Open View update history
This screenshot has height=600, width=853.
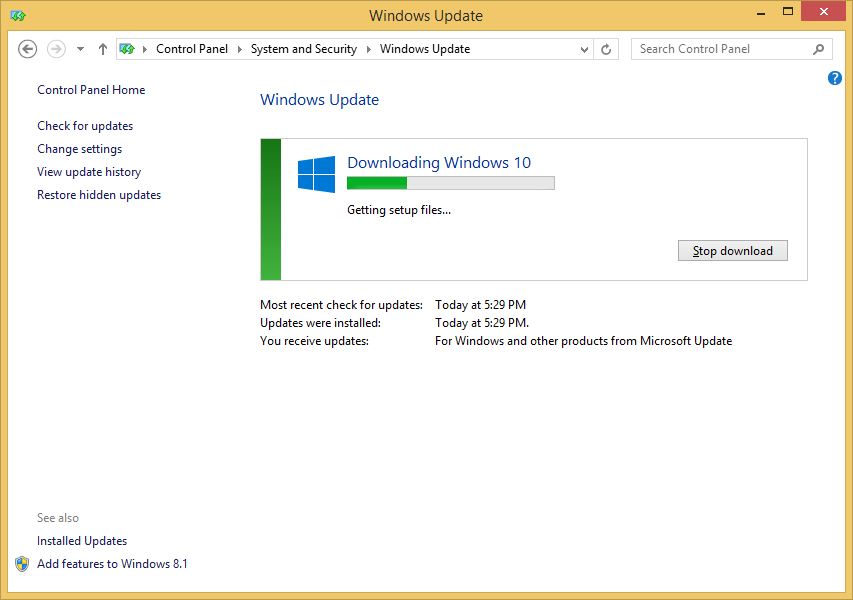(89, 172)
